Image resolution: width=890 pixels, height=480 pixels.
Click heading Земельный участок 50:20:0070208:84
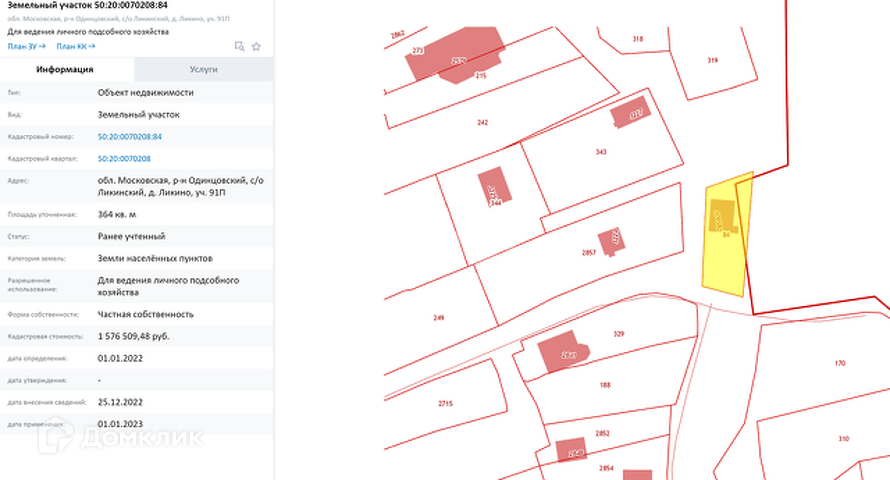pyautogui.click(x=87, y=5)
